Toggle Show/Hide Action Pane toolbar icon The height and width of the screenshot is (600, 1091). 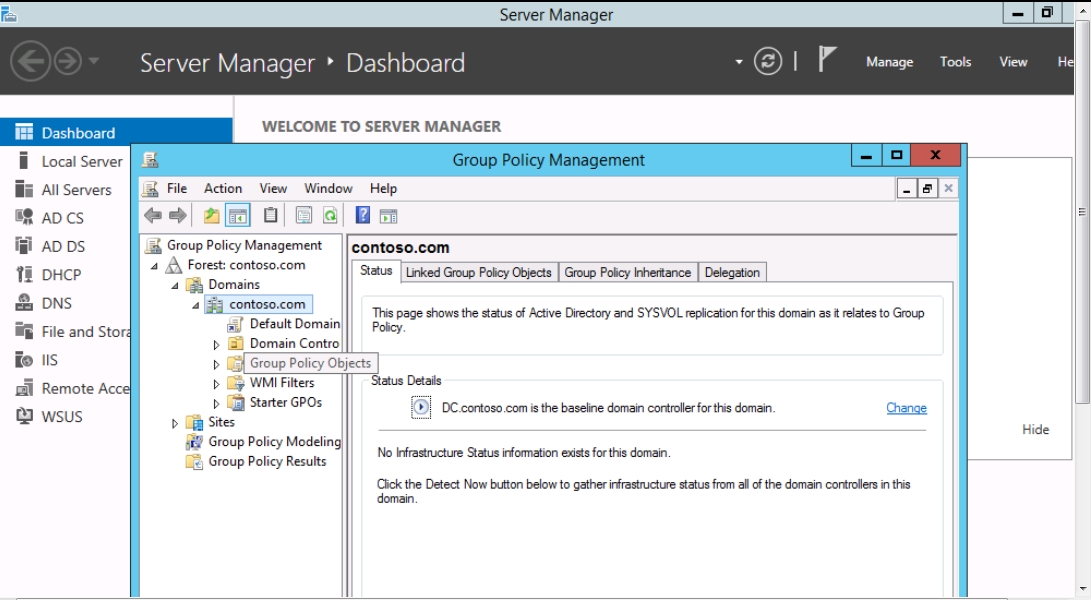click(x=389, y=215)
